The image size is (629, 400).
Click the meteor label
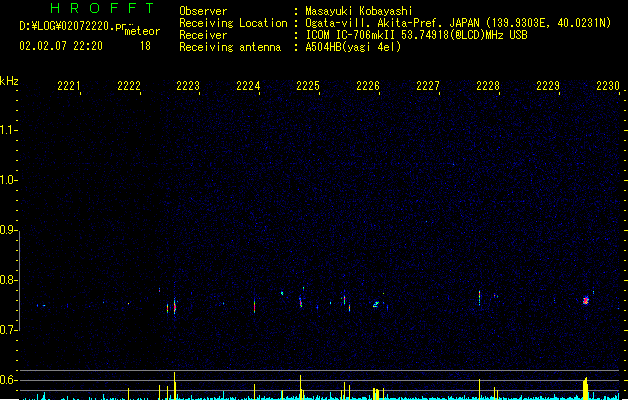[142, 31]
